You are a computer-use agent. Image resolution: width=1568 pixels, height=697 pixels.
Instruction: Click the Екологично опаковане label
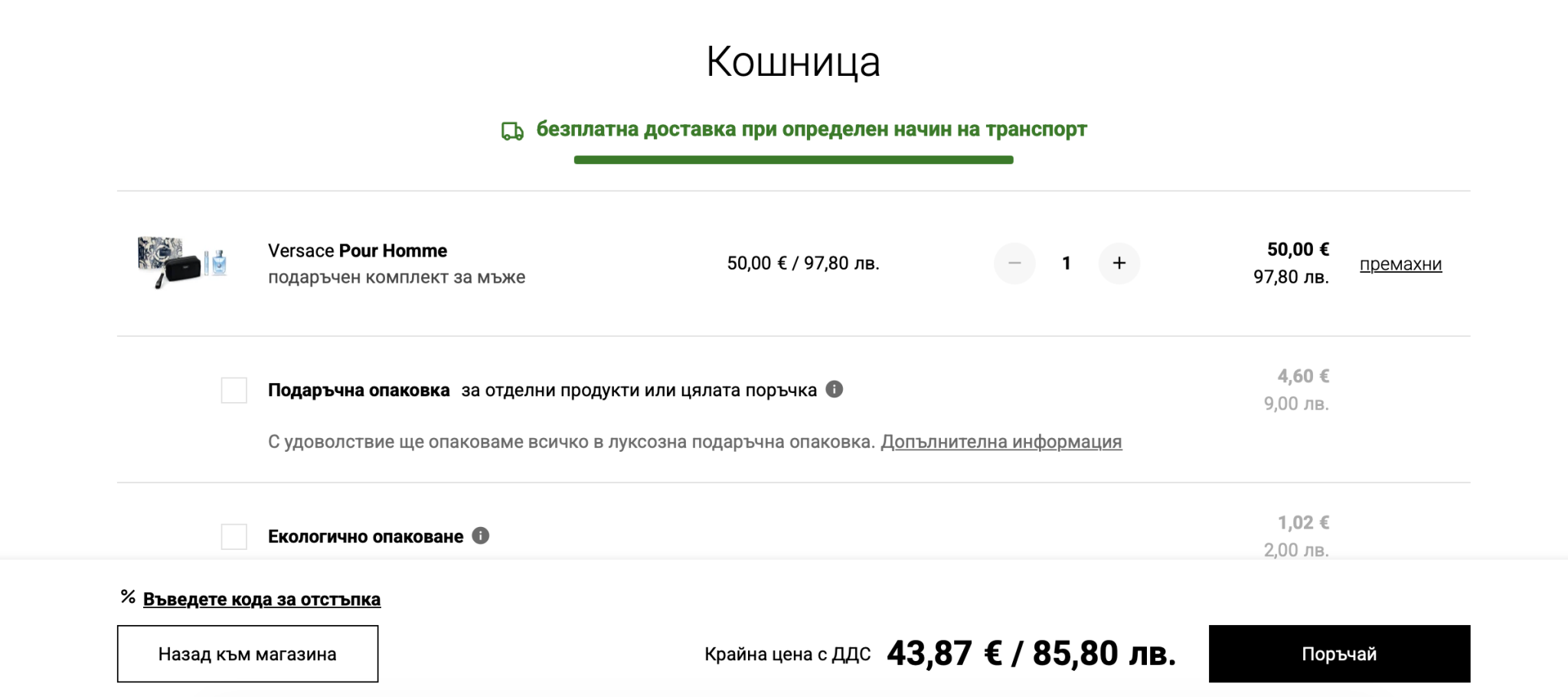click(x=365, y=536)
